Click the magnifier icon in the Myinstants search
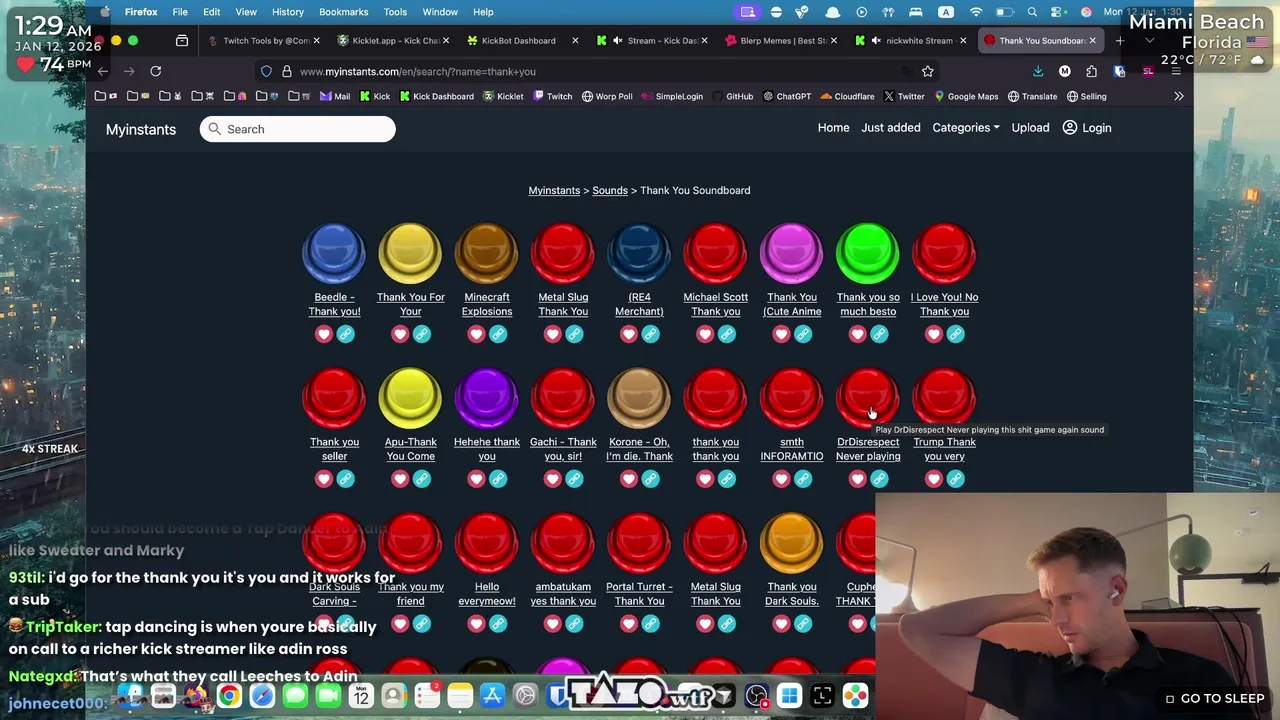1280x720 pixels. pos(214,129)
